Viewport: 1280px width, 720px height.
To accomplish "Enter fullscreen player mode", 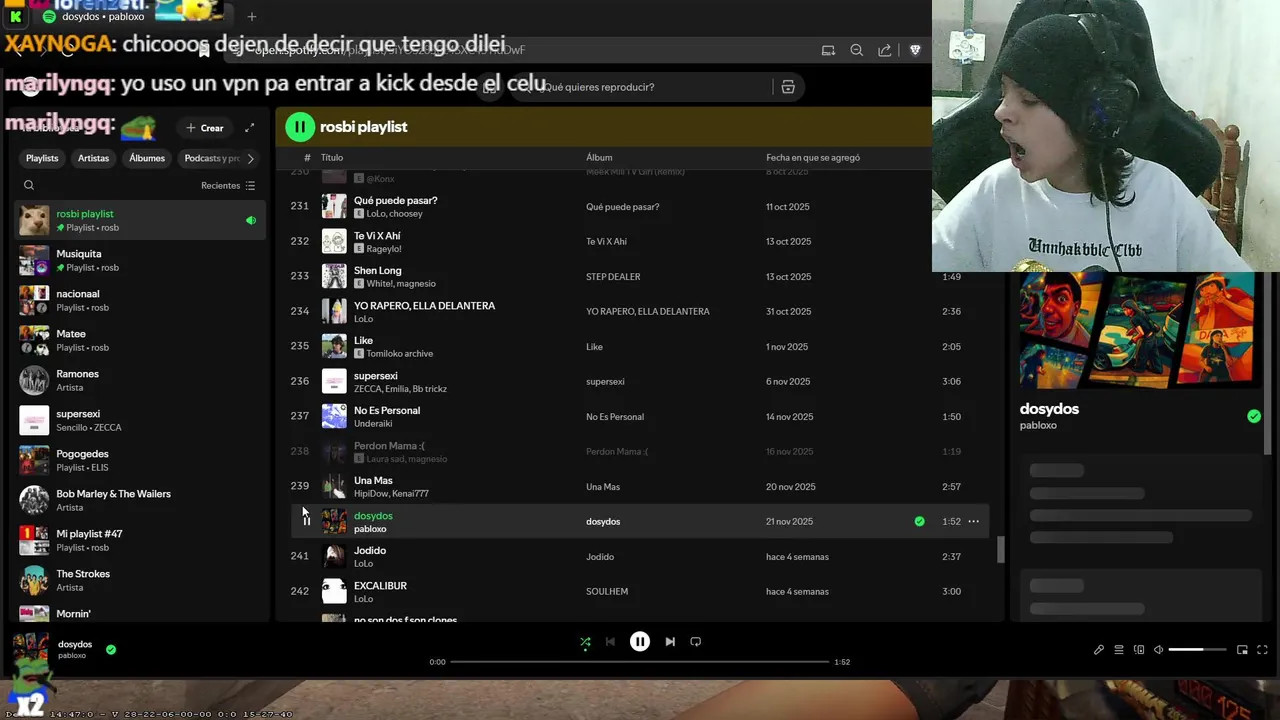I will point(1262,650).
